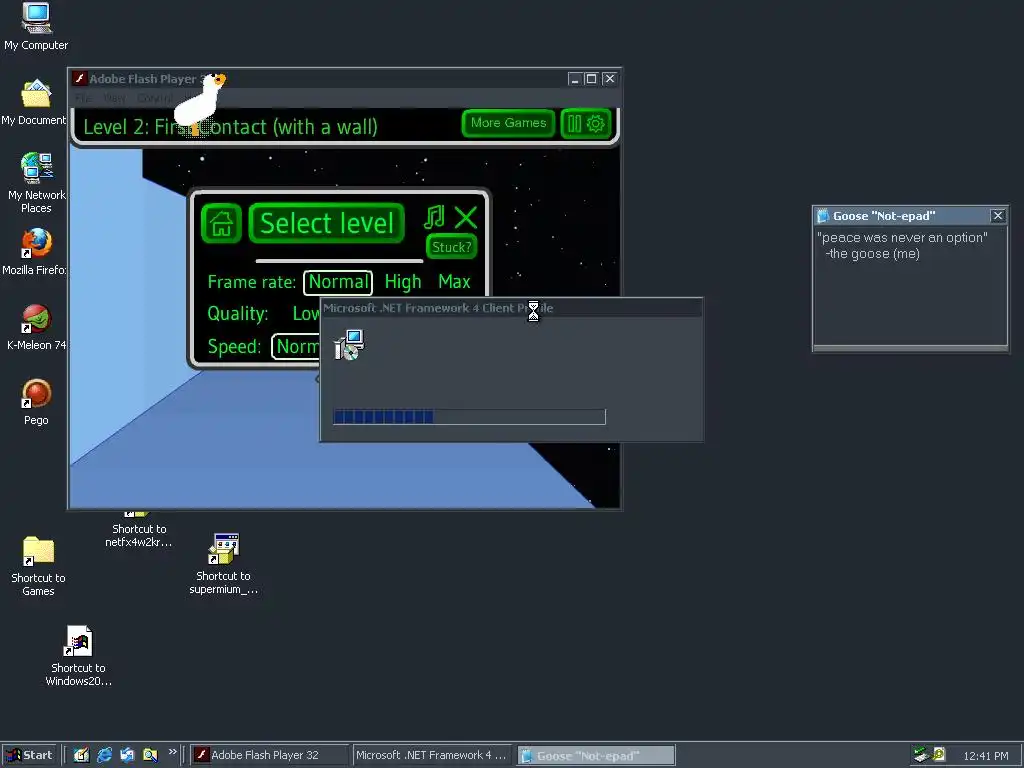Set quality to Low

click(x=306, y=314)
